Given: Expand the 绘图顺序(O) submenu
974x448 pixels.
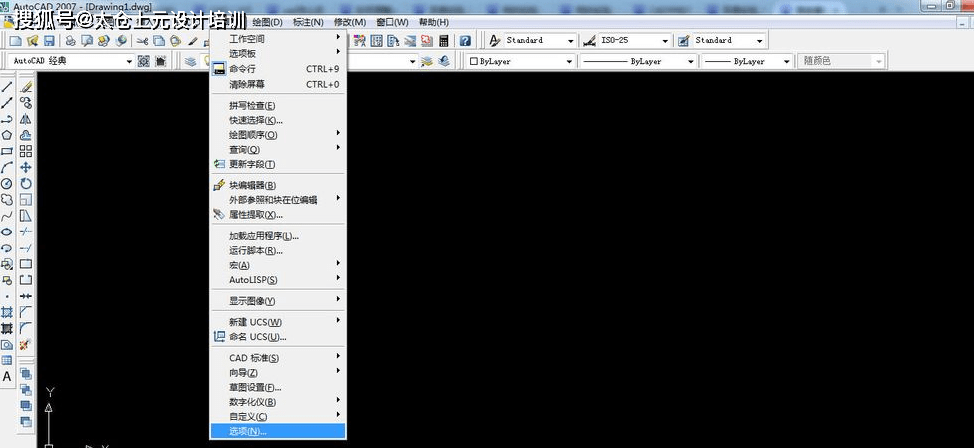Looking at the screenshot, I should (x=278, y=135).
